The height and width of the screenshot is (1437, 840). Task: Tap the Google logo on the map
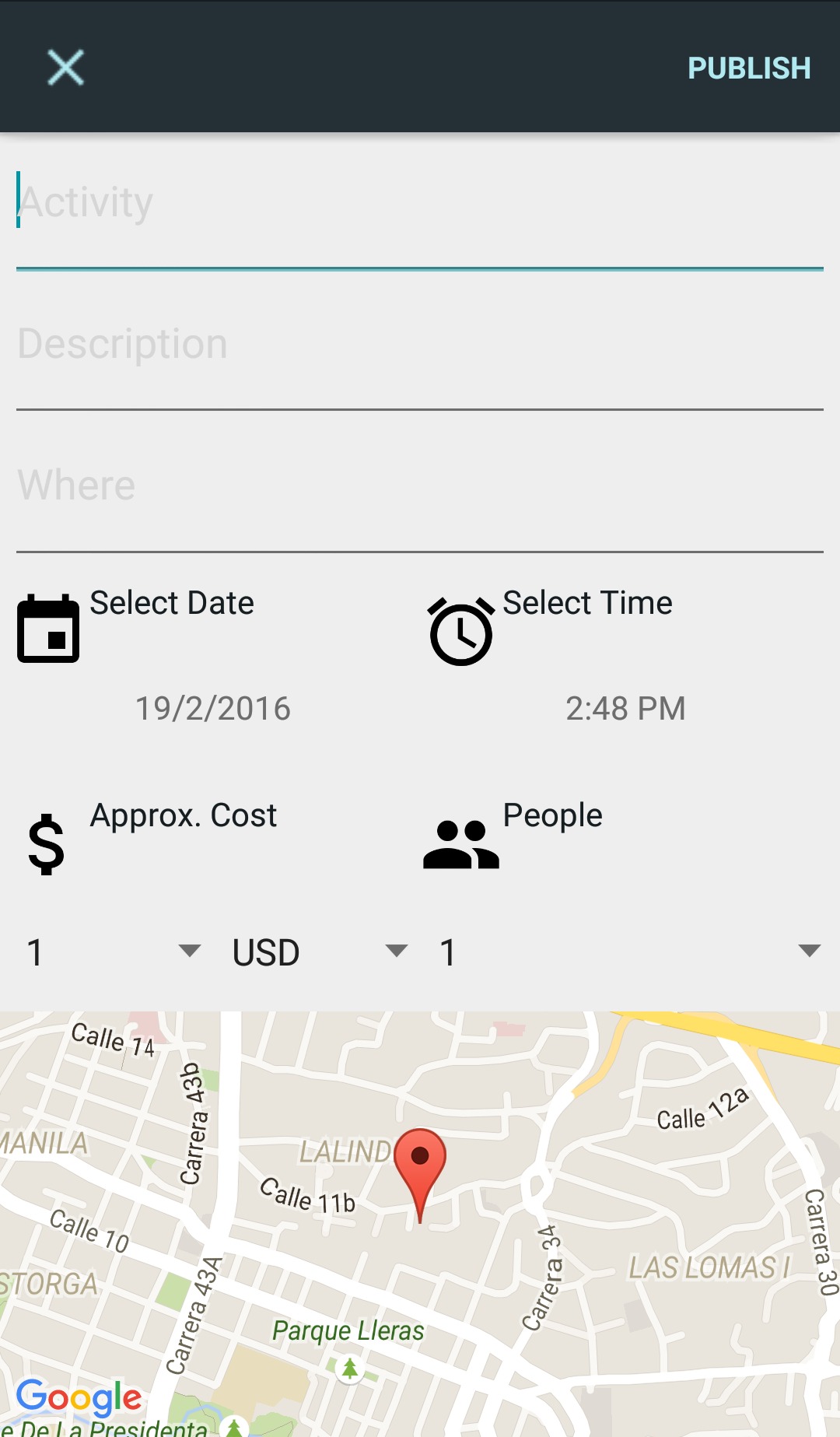[79, 1398]
